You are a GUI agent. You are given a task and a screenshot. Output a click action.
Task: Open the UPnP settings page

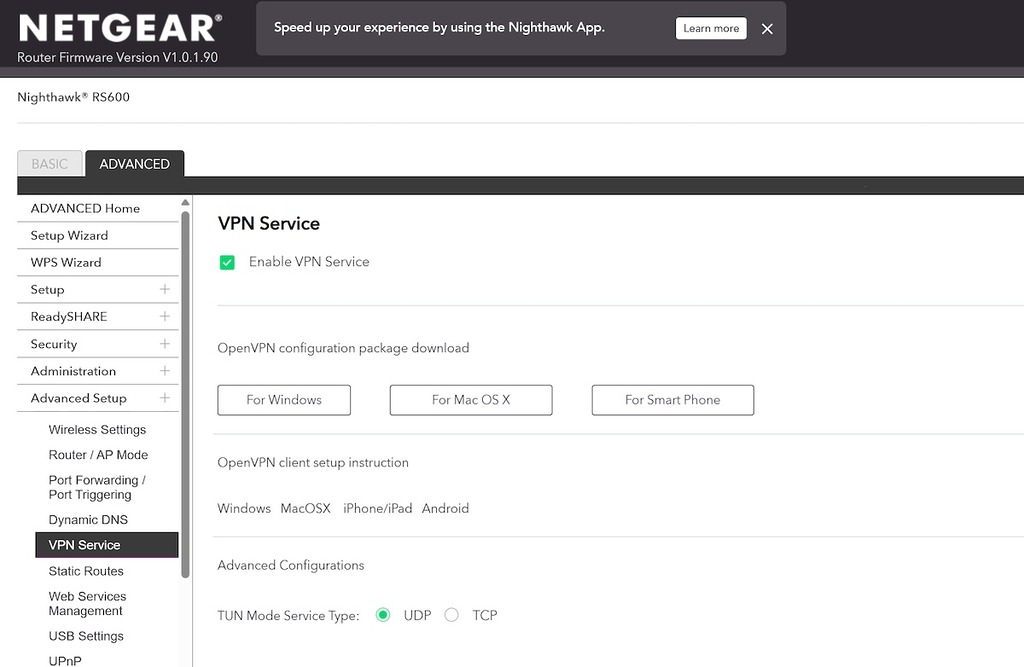pyautogui.click(x=65, y=660)
